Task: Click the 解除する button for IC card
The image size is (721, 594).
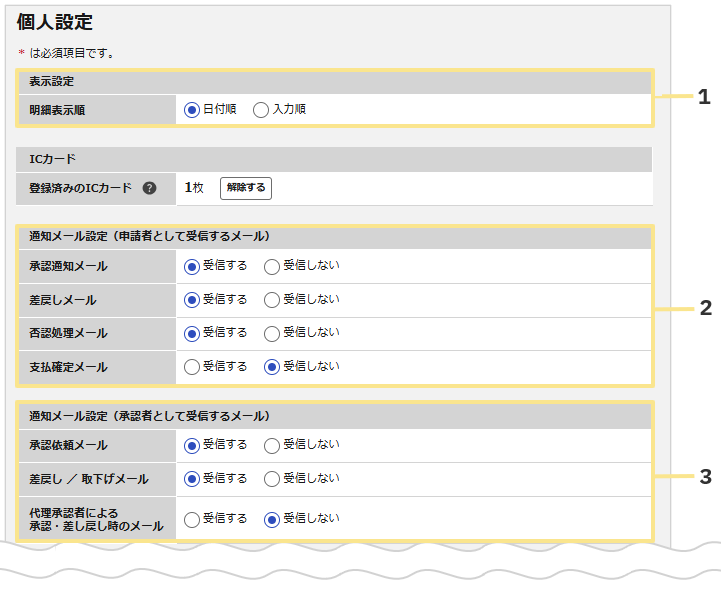Action: point(246,188)
